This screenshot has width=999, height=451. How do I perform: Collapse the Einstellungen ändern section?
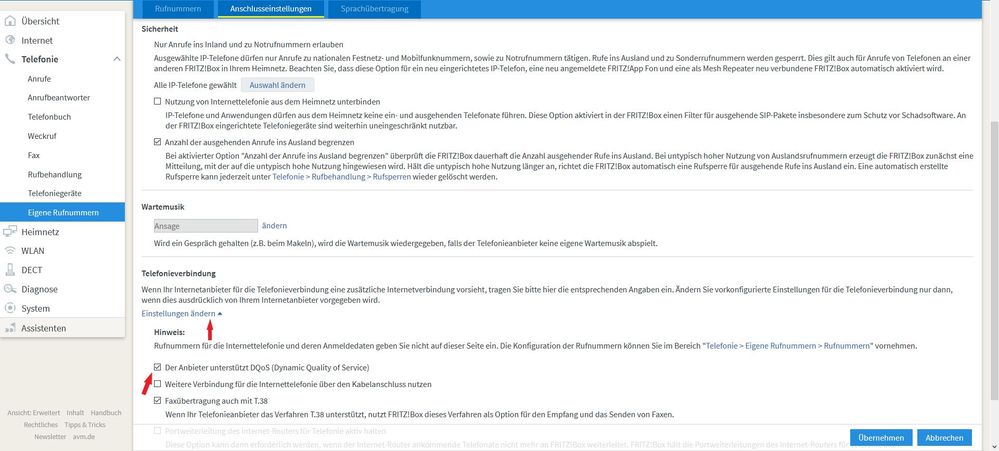coord(182,314)
